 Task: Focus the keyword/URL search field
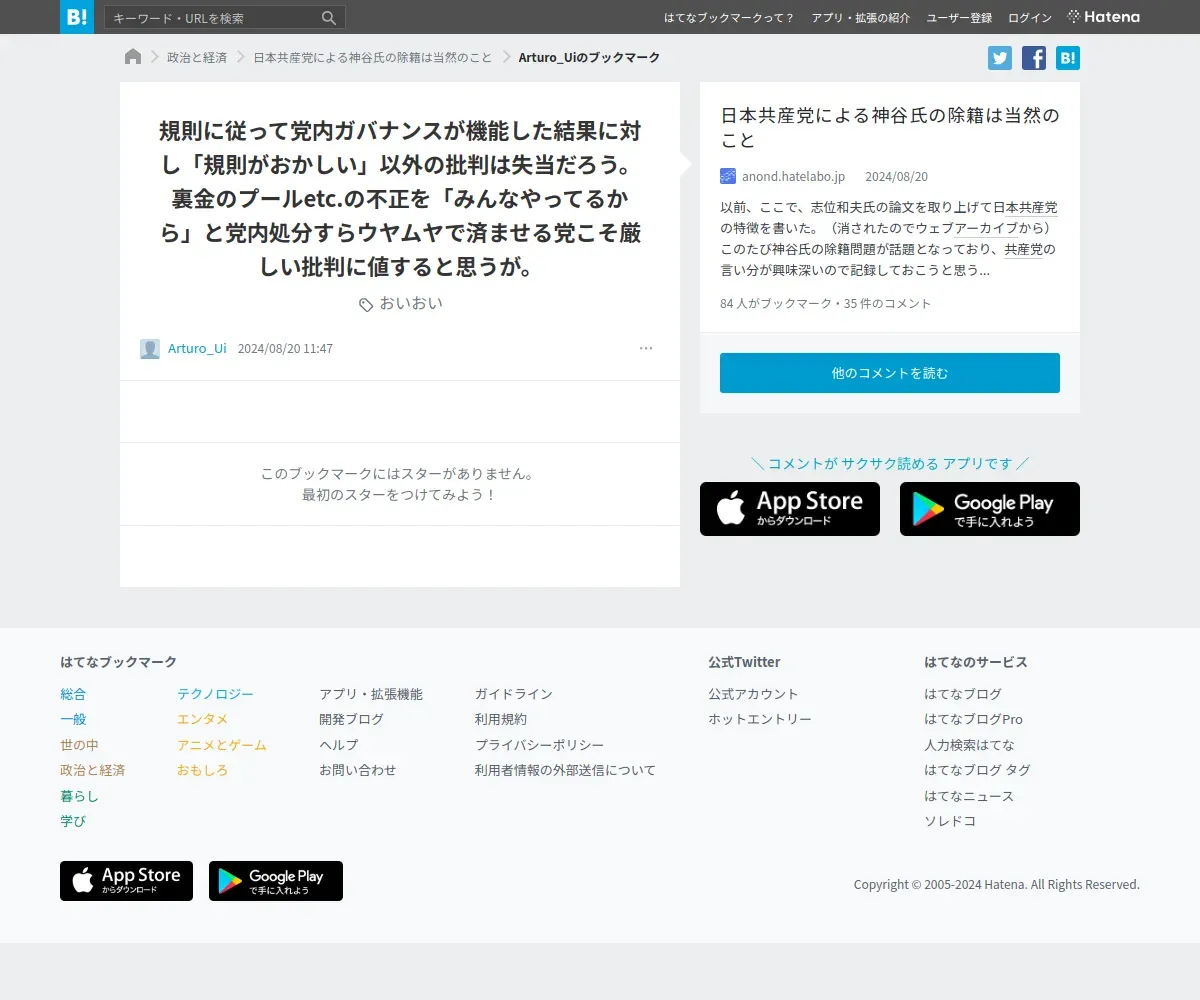[213, 18]
